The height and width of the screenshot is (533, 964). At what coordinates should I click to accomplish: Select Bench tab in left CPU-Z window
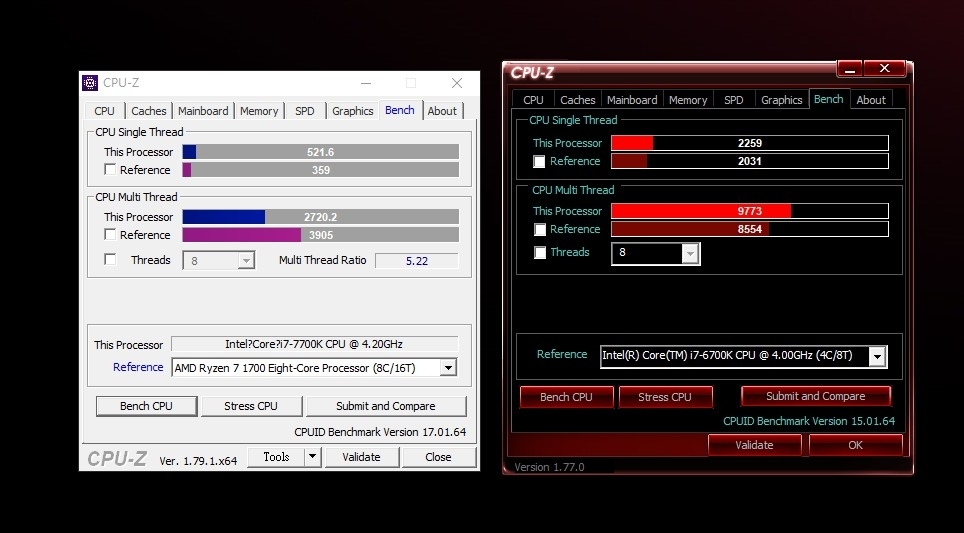400,110
